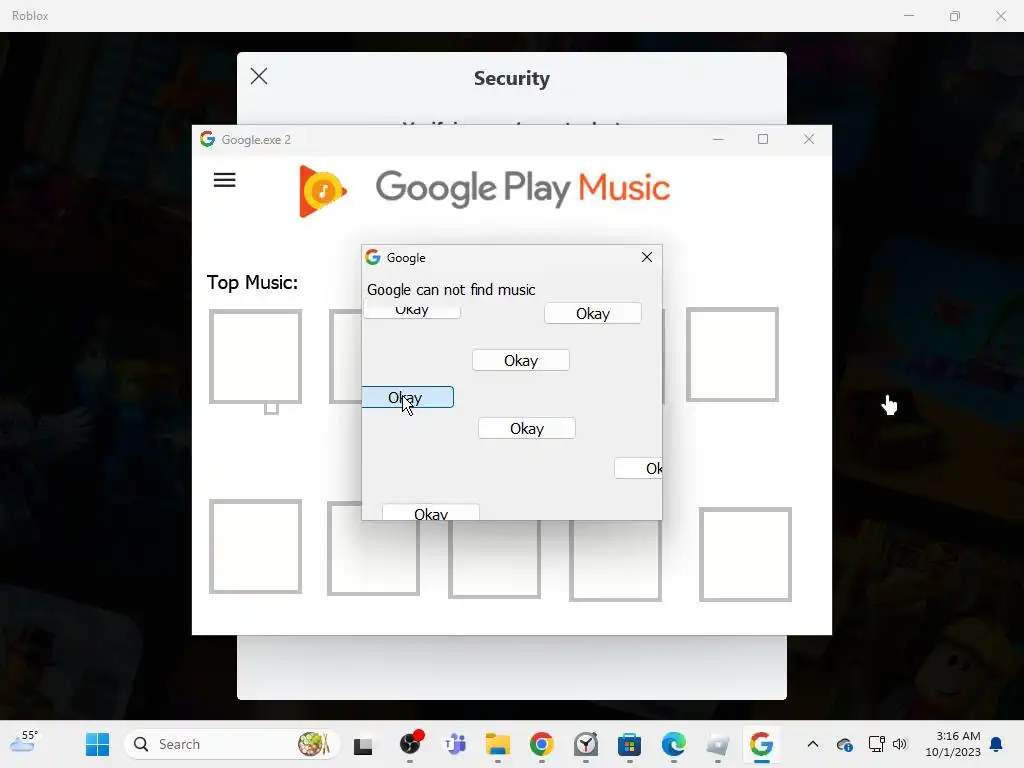Close the Roblox window
This screenshot has height=768, width=1024.
[x=1000, y=16]
